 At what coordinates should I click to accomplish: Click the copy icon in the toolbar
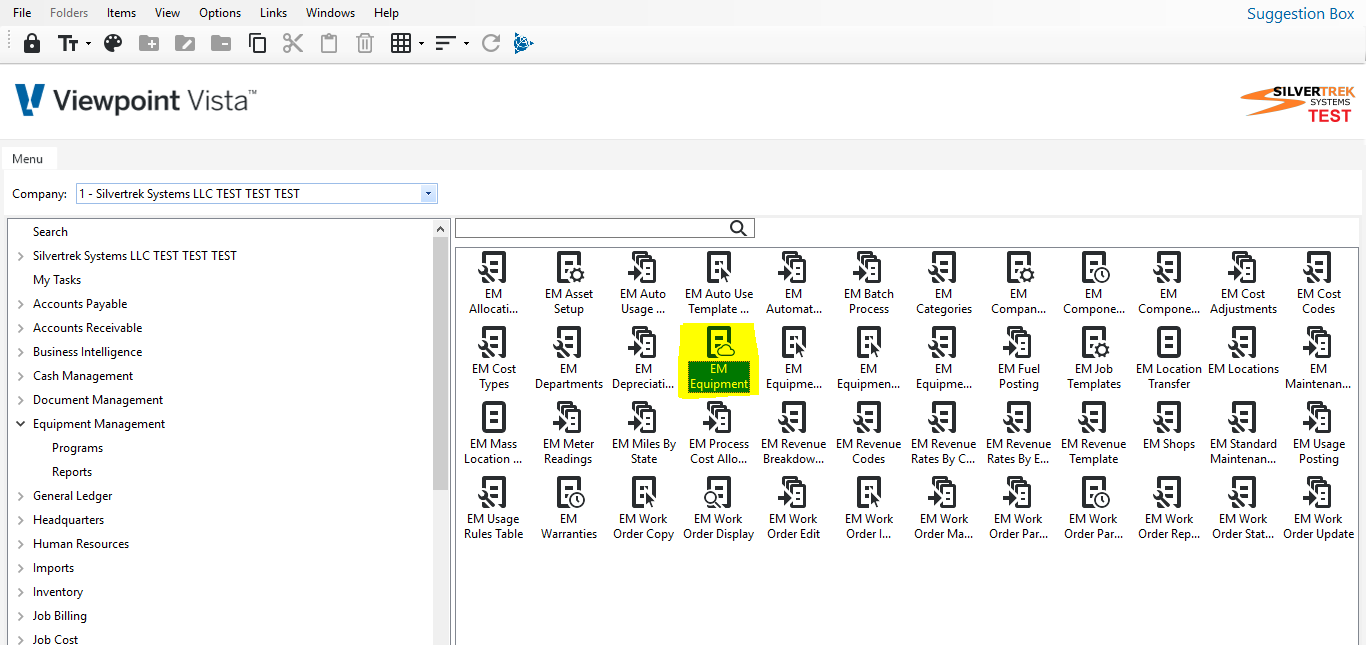coord(257,43)
